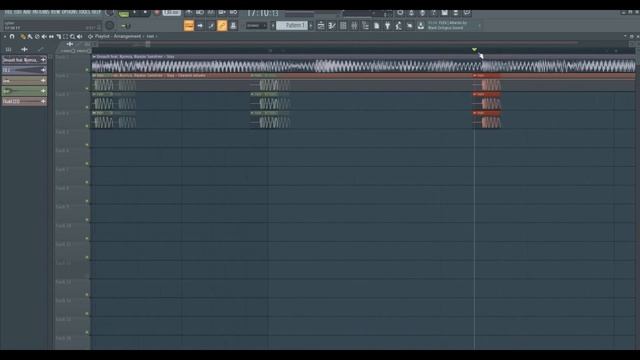The width and height of the screenshot is (640, 360).
Task: Toggle the playlist snap magnet icon
Action: point(12,36)
